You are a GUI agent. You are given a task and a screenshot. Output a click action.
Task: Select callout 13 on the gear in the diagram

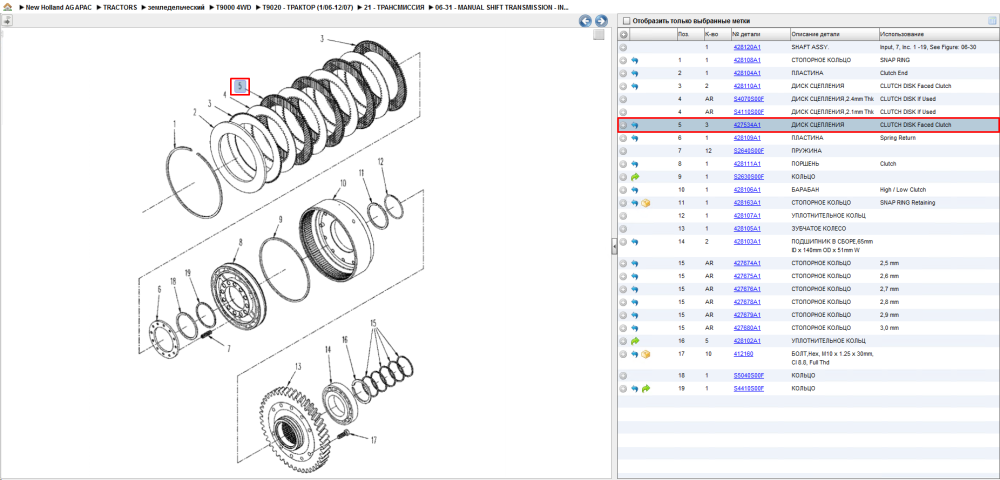(297, 367)
